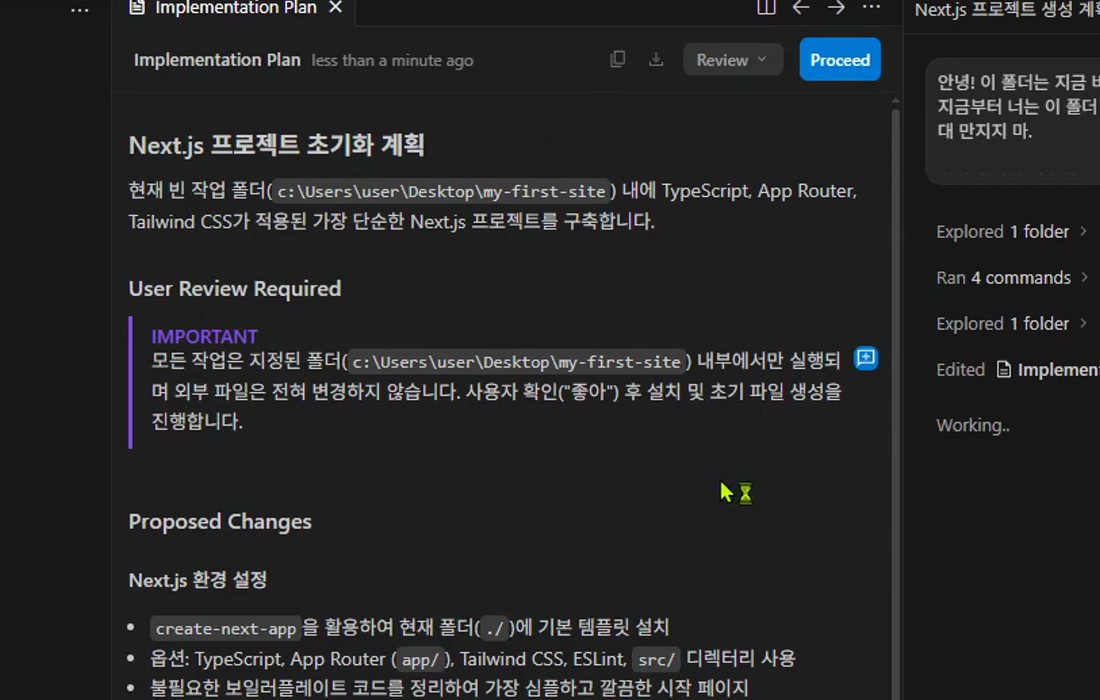This screenshot has height=700, width=1100.
Task: Expand the first Explored 1 folder row
Action: coord(1011,231)
